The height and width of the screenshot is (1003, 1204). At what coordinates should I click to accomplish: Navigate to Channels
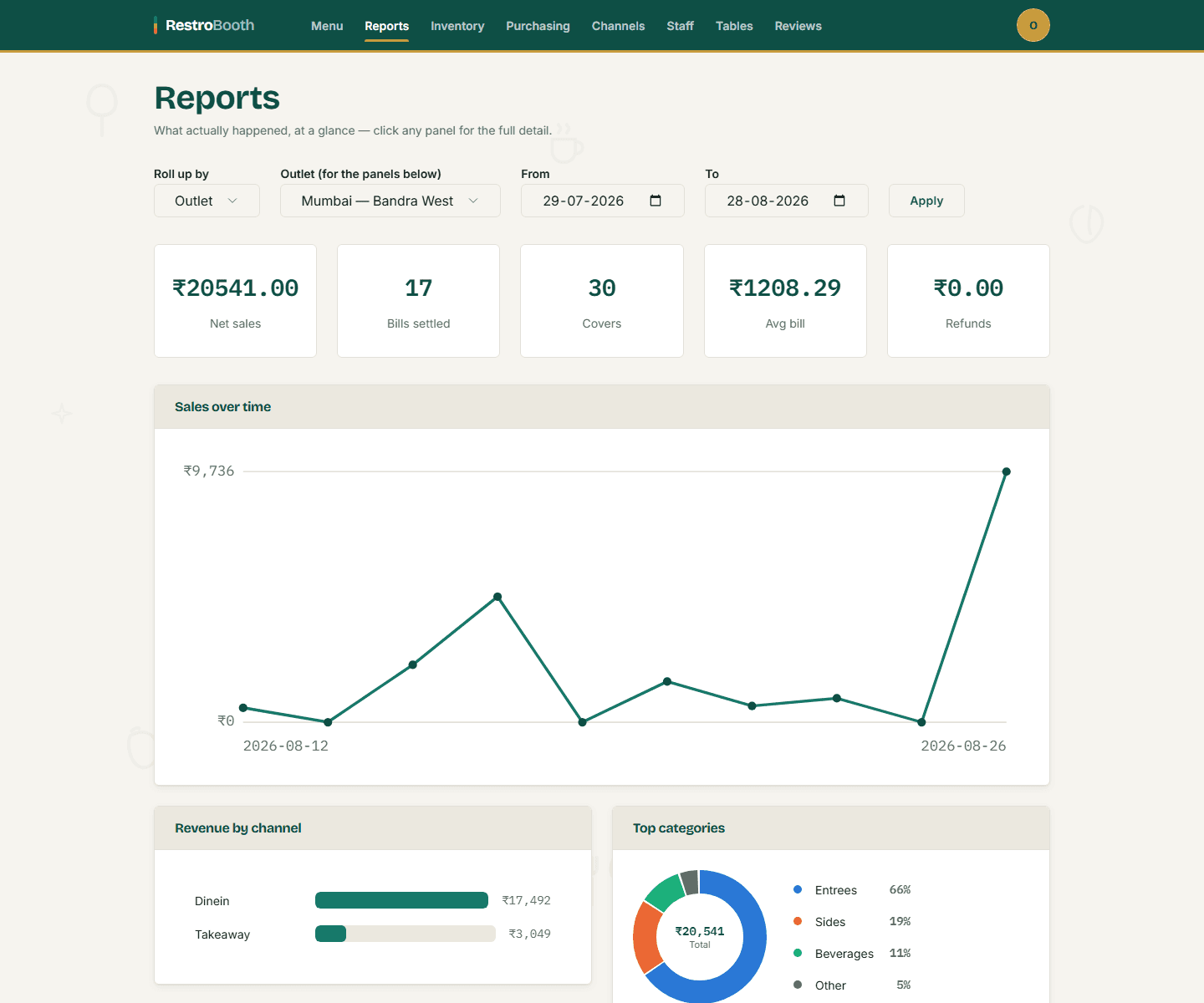(618, 26)
